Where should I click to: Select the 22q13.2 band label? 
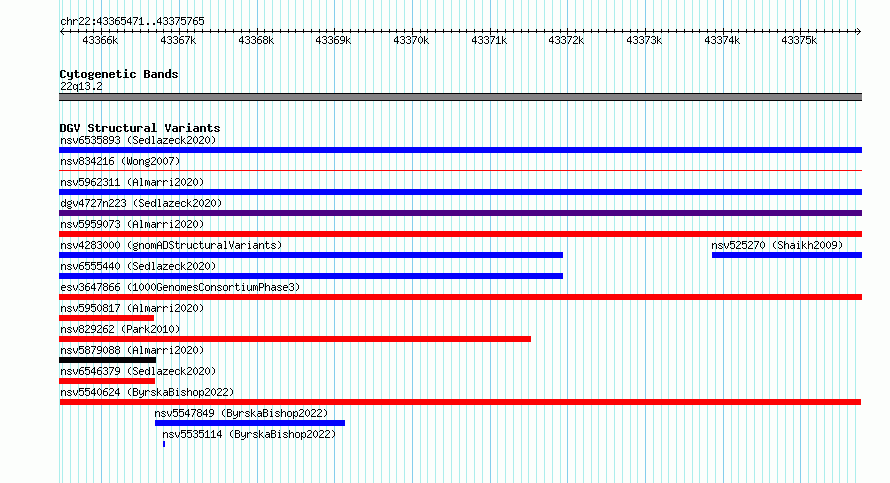81,86
